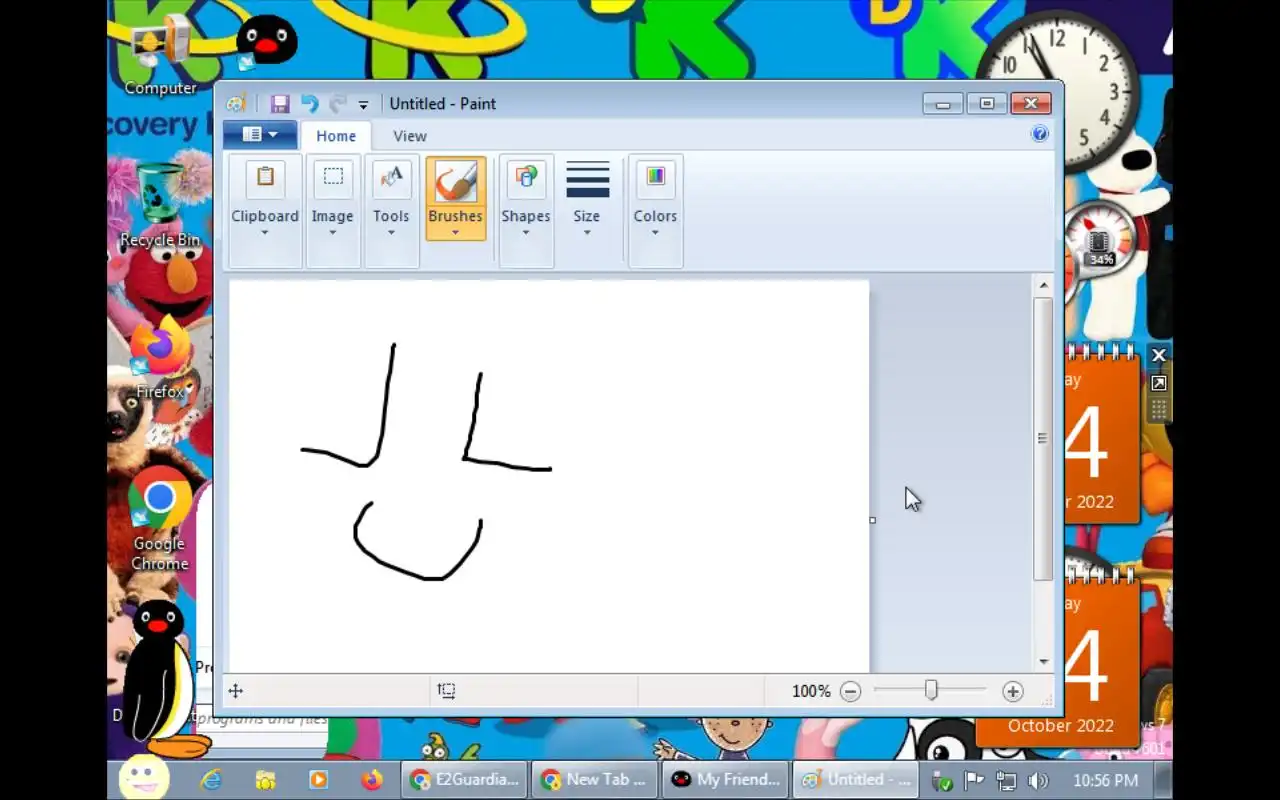Click the down arrow of the vertical scrollbar
Screen dimensions: 1280x800
pyautogui.click(x=1044, y=661)
